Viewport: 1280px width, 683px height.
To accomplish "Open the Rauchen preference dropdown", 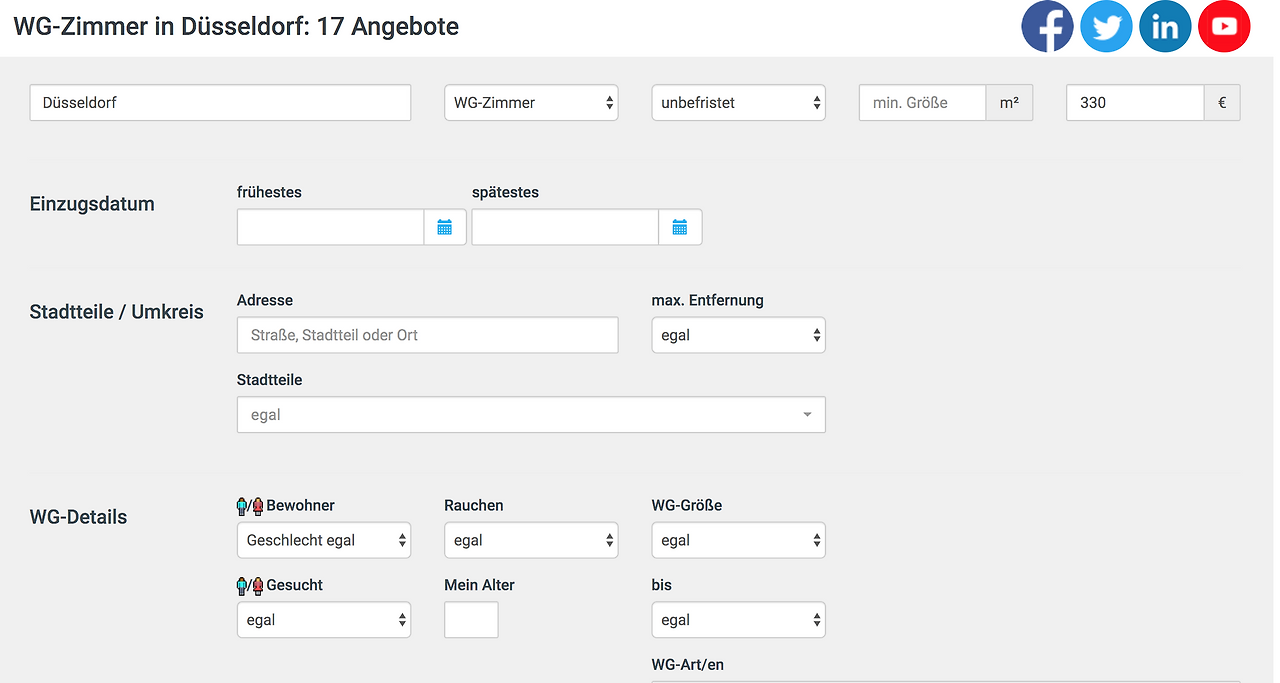I will point(531,541).
